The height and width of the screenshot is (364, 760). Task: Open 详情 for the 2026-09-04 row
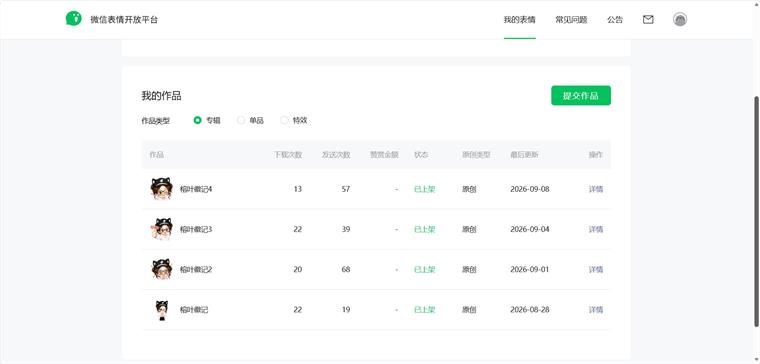(596, 229)
